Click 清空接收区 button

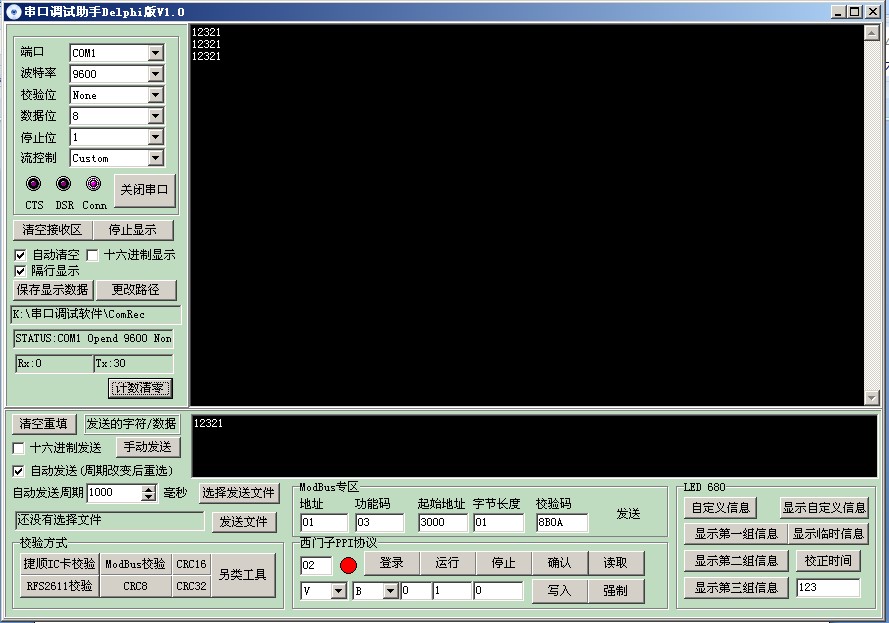[x=52, y=230]
